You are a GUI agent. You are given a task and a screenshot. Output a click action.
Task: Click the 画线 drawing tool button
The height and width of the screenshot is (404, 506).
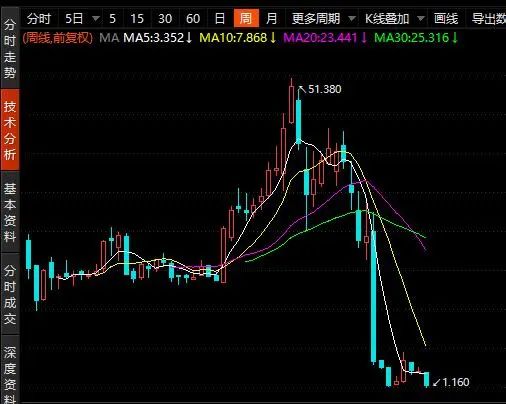tap(446, 19)
